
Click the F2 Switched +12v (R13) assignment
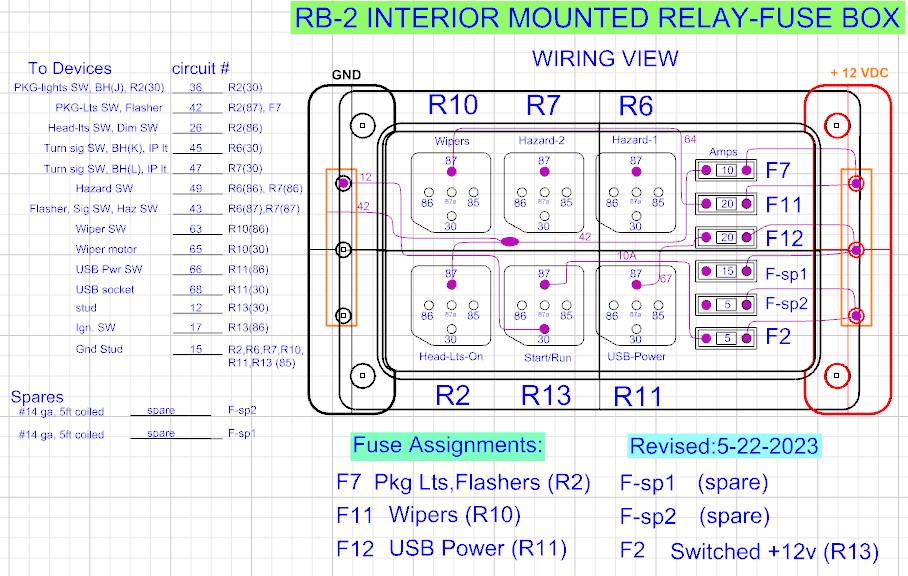pyautogui.click(x=749, y=551)
